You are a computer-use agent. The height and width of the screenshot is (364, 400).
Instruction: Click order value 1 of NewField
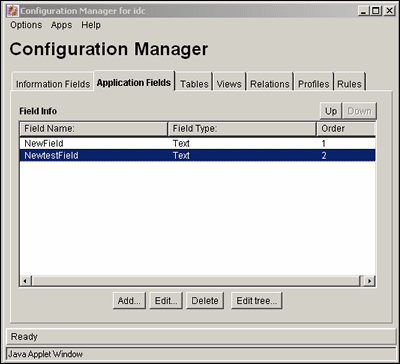pos(324,144)
